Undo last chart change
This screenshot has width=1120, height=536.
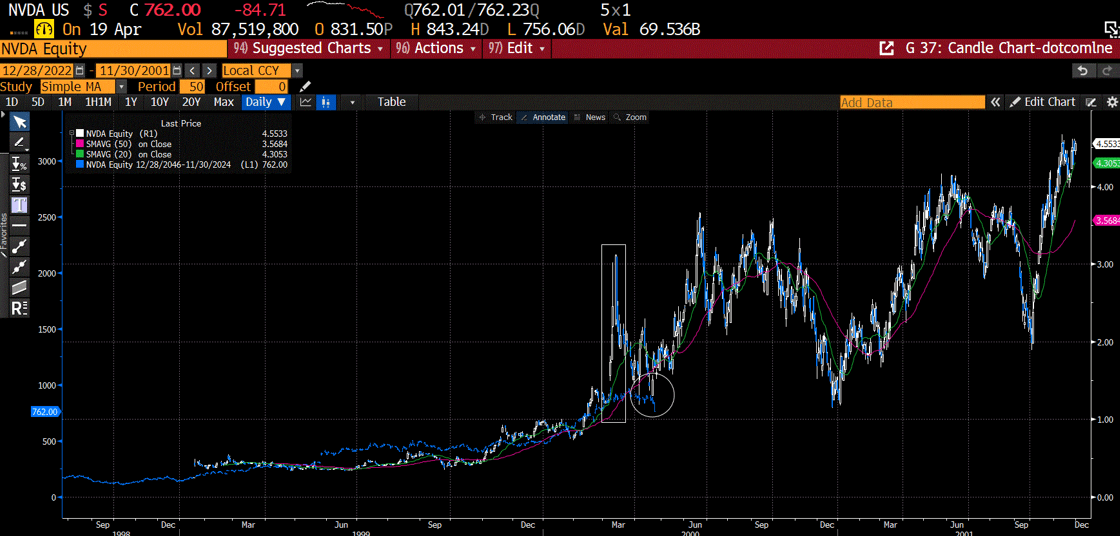click(1083, 71)
